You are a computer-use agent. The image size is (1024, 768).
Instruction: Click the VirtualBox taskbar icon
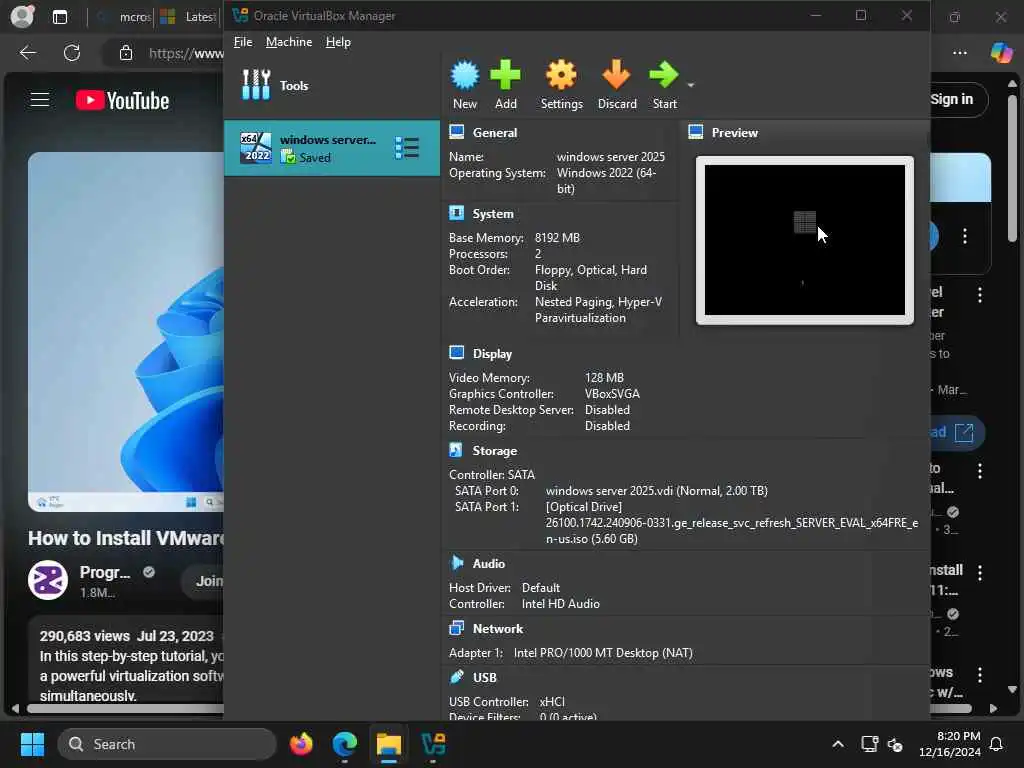click(433, 744)
